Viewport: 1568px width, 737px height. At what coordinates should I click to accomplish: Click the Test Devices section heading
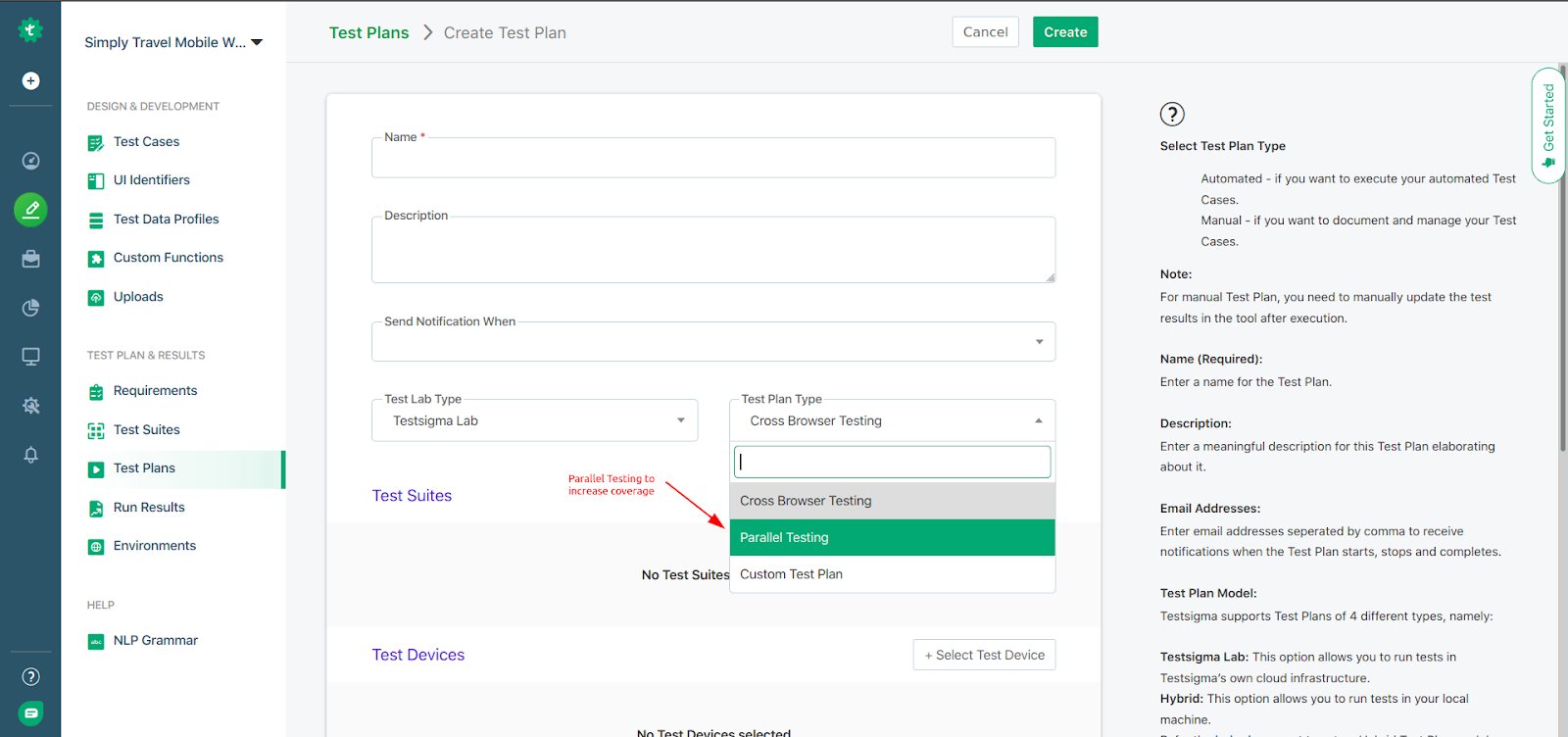tap(417, 655)
